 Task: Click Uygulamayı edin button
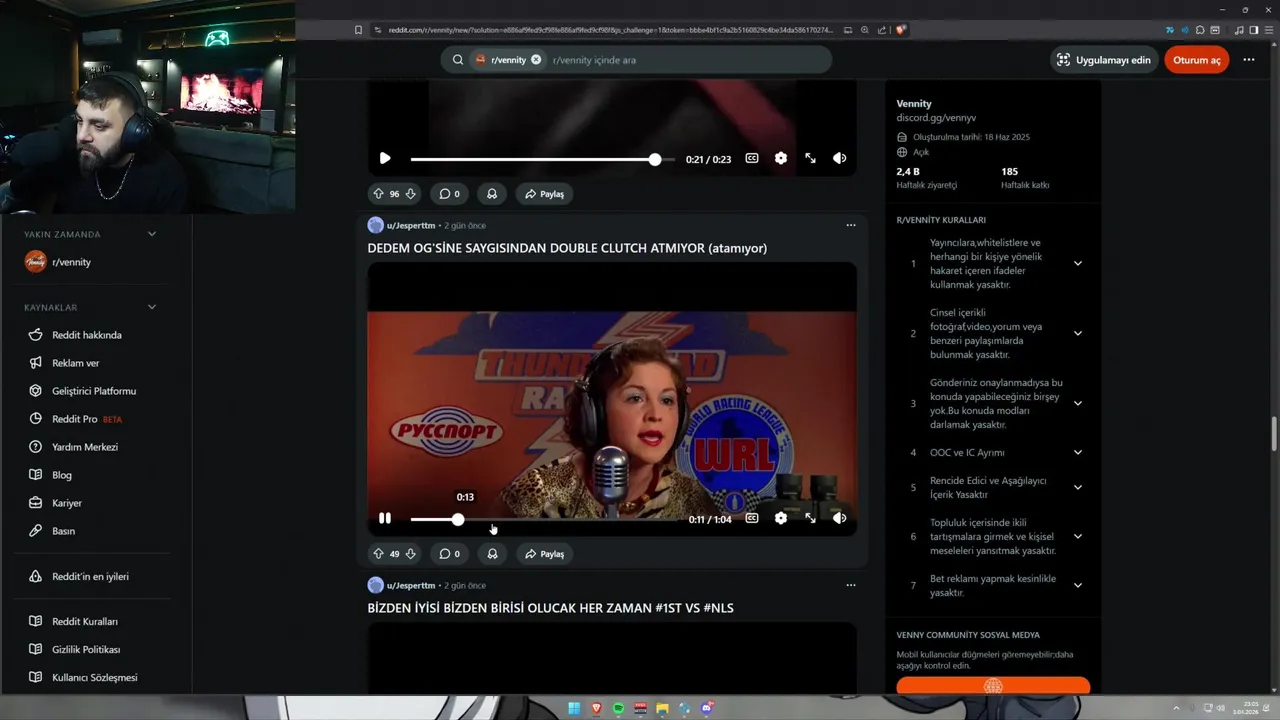click(x=1104, y=60)
